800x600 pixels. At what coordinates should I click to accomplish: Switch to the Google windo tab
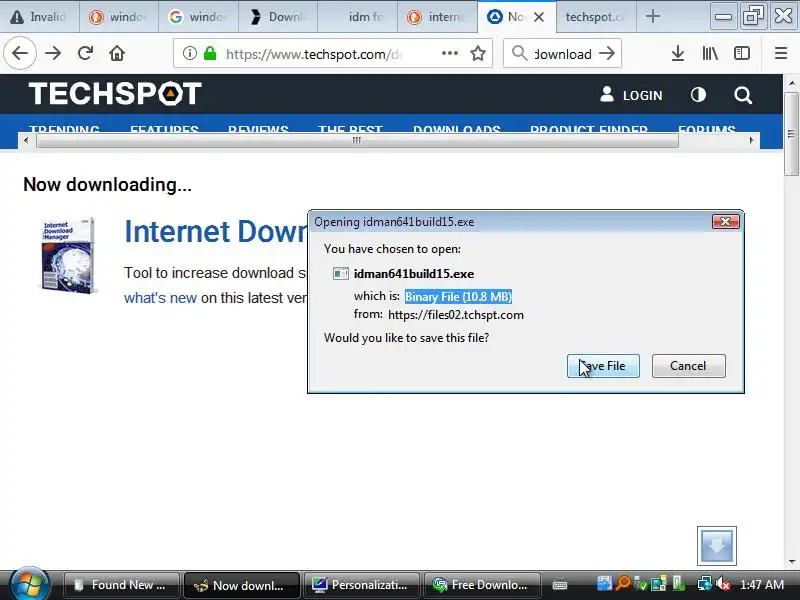pyautogui.click(x=198, y=17)
